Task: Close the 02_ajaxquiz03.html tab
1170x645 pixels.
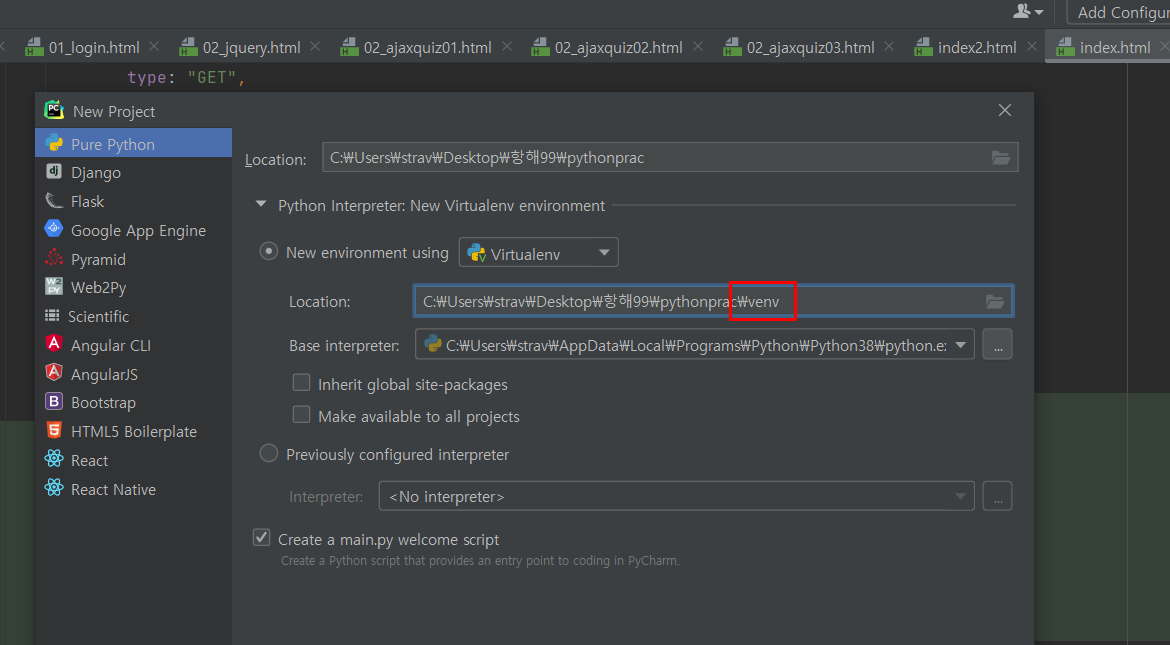Action: 889,47
